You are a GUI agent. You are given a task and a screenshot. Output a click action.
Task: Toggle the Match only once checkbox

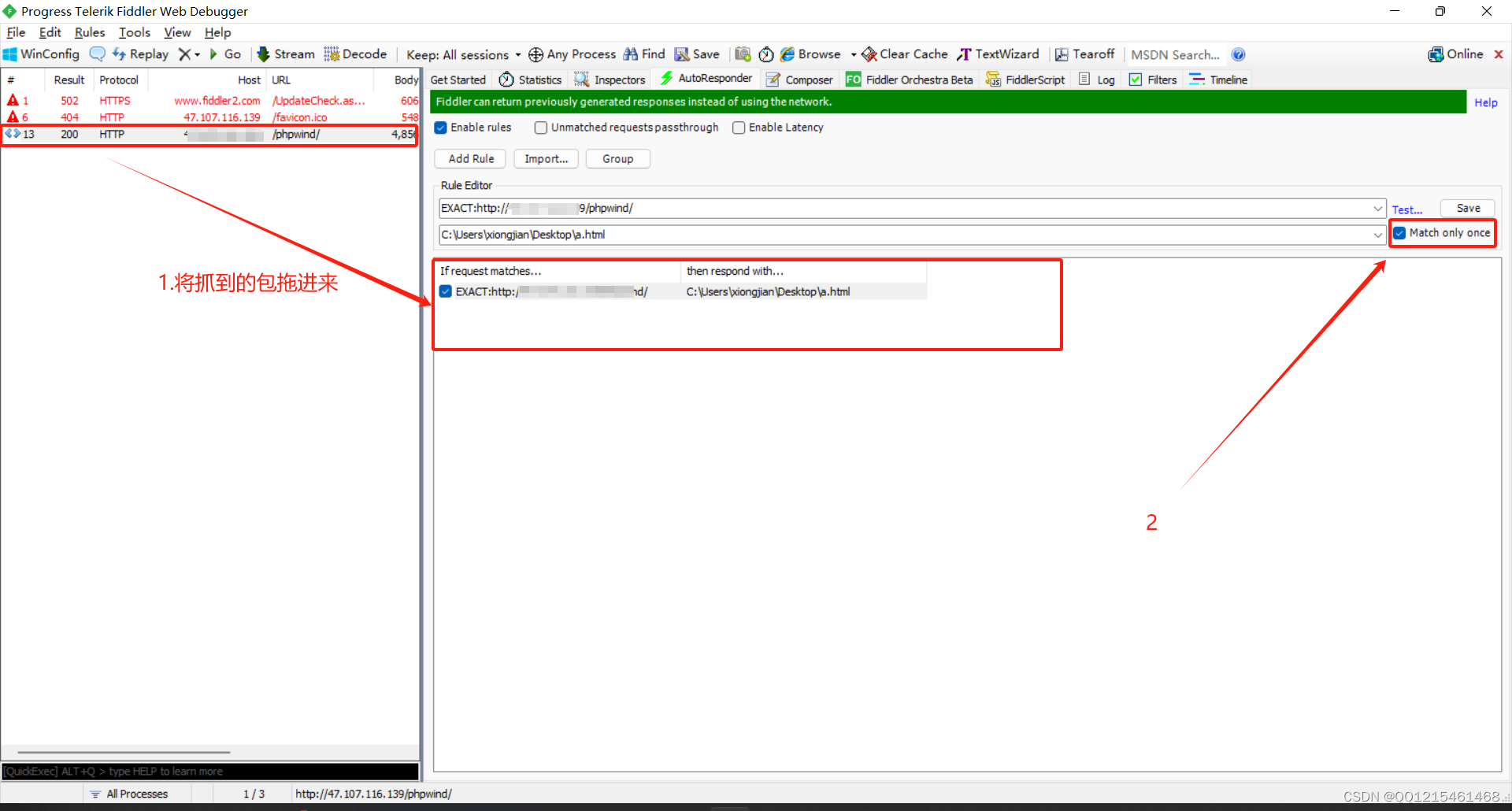(x=1399, y=233)
